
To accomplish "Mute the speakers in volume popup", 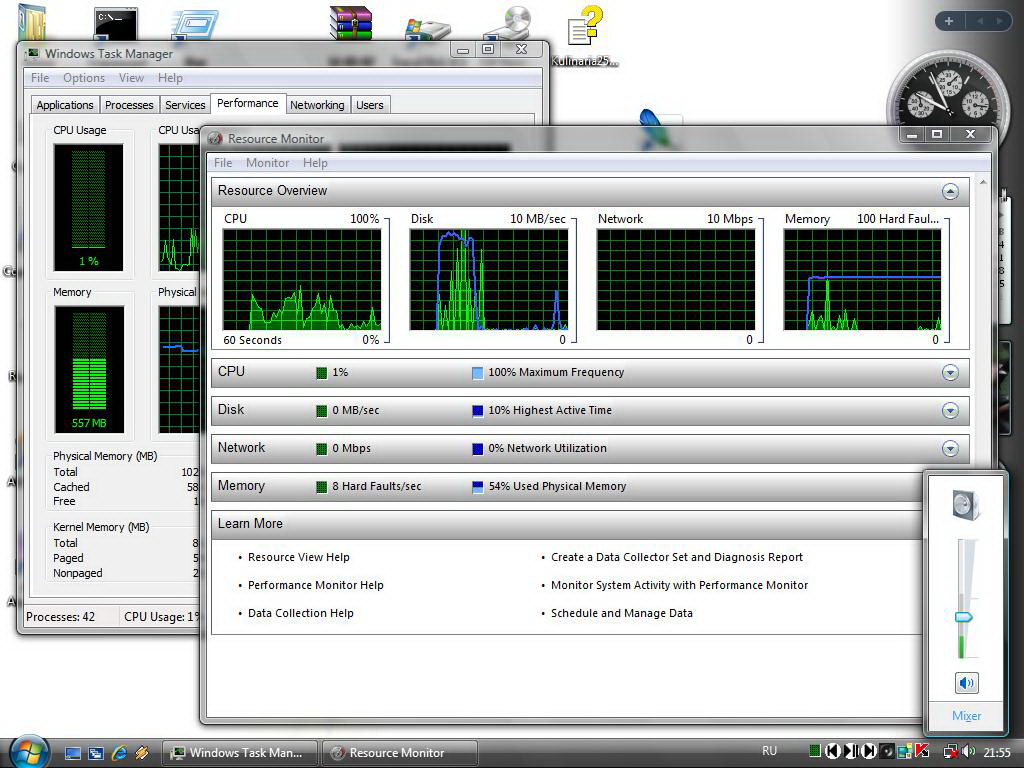I will [x=967, y=683].
